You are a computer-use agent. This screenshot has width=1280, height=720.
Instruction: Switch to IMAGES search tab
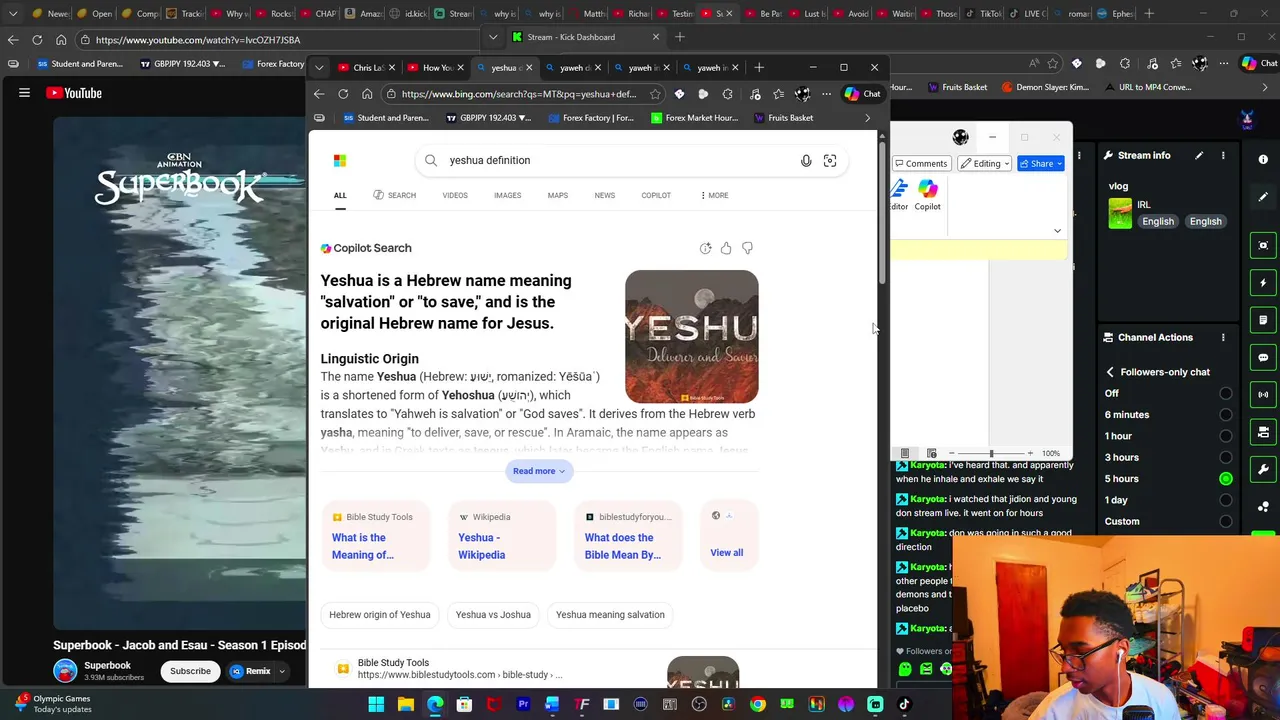coord(507,195)
